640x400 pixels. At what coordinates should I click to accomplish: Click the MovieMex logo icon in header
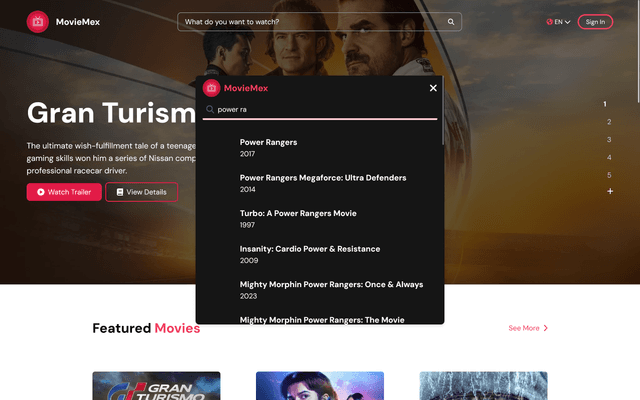click(x=38, y=22)
